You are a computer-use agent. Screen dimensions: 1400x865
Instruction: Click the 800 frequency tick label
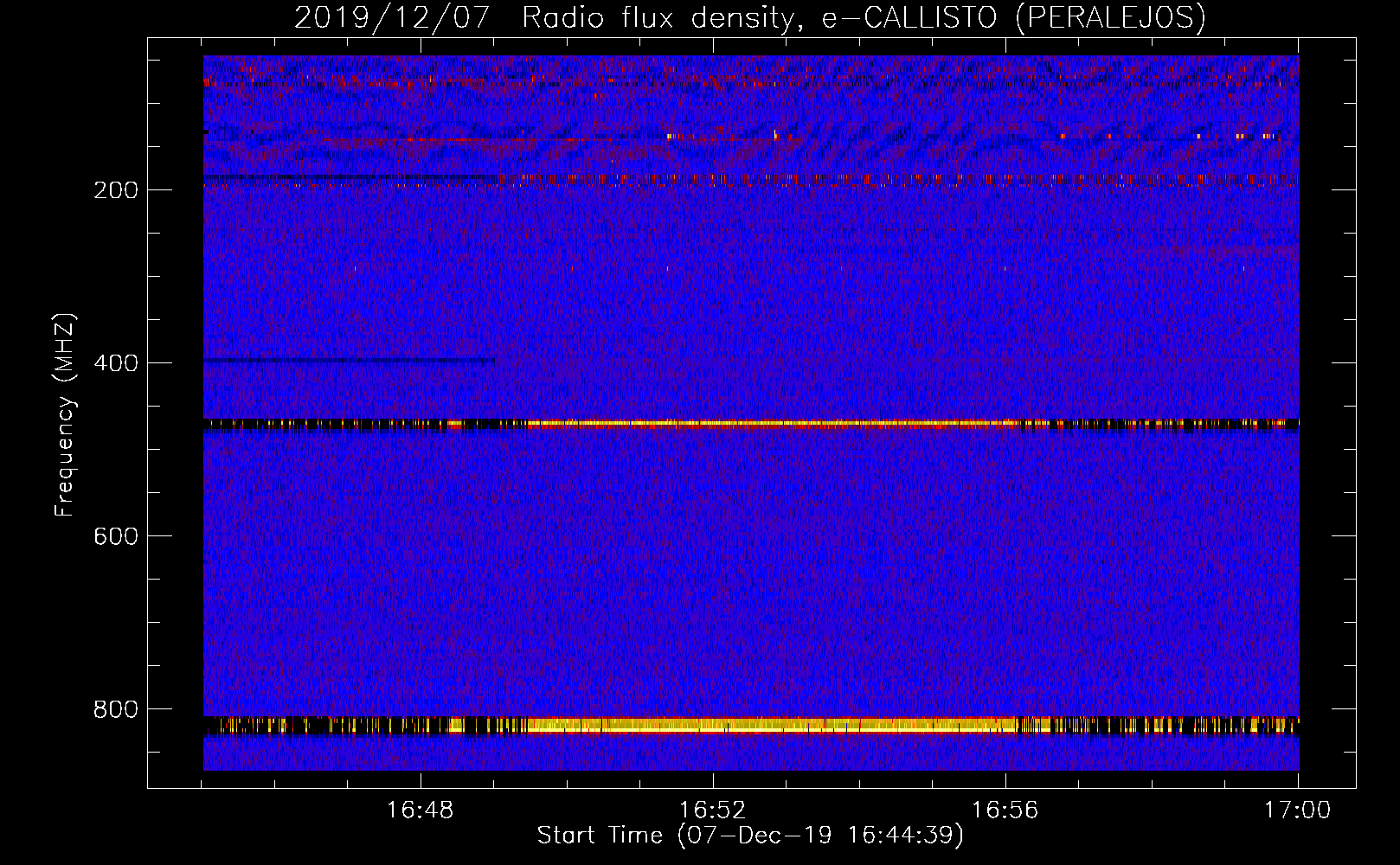(x=116, y=709)
